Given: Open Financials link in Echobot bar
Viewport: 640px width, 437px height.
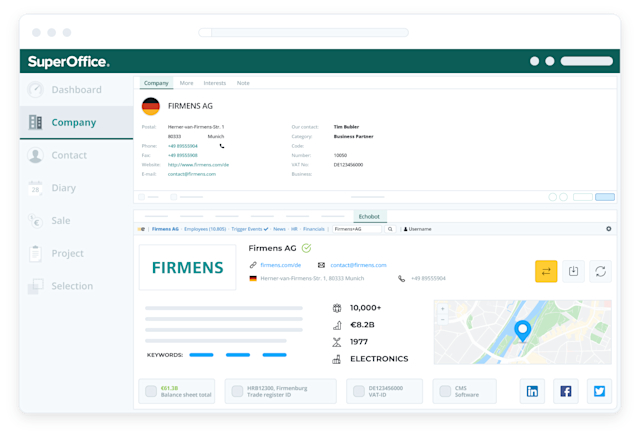Looking at the screenshot, I should [313, 229].
